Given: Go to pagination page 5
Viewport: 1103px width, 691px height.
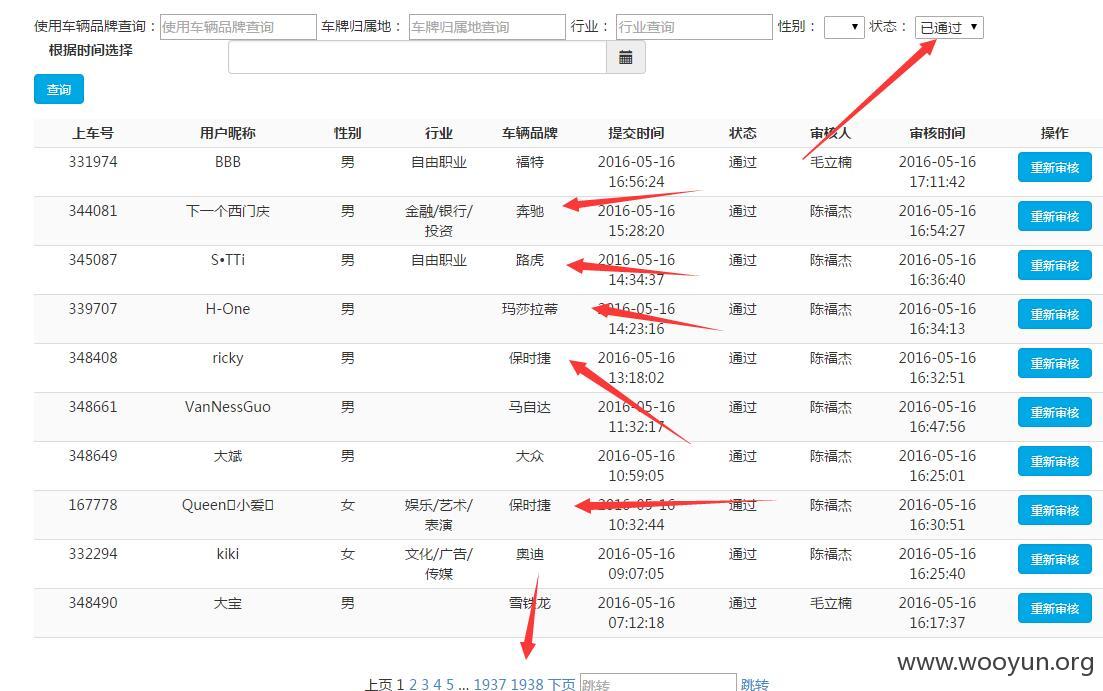Looking at the screenshot, I should tap(450, 684).
